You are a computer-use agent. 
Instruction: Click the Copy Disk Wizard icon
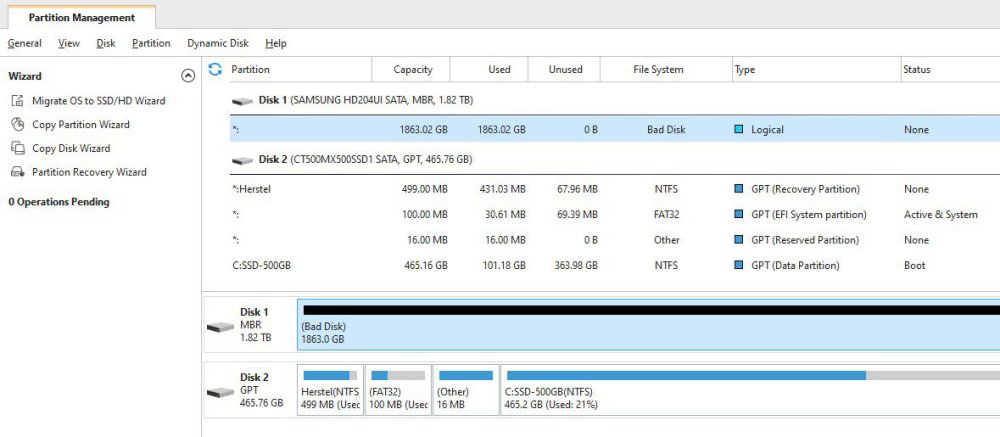point(16,148)
